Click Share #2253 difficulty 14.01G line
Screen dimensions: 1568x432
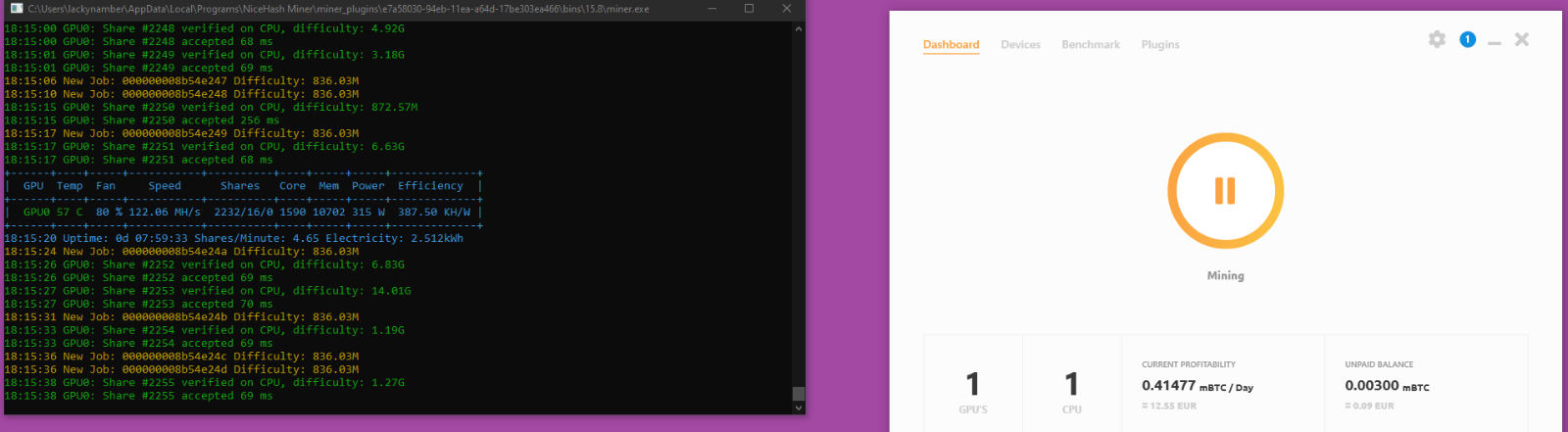coord(208,291)
